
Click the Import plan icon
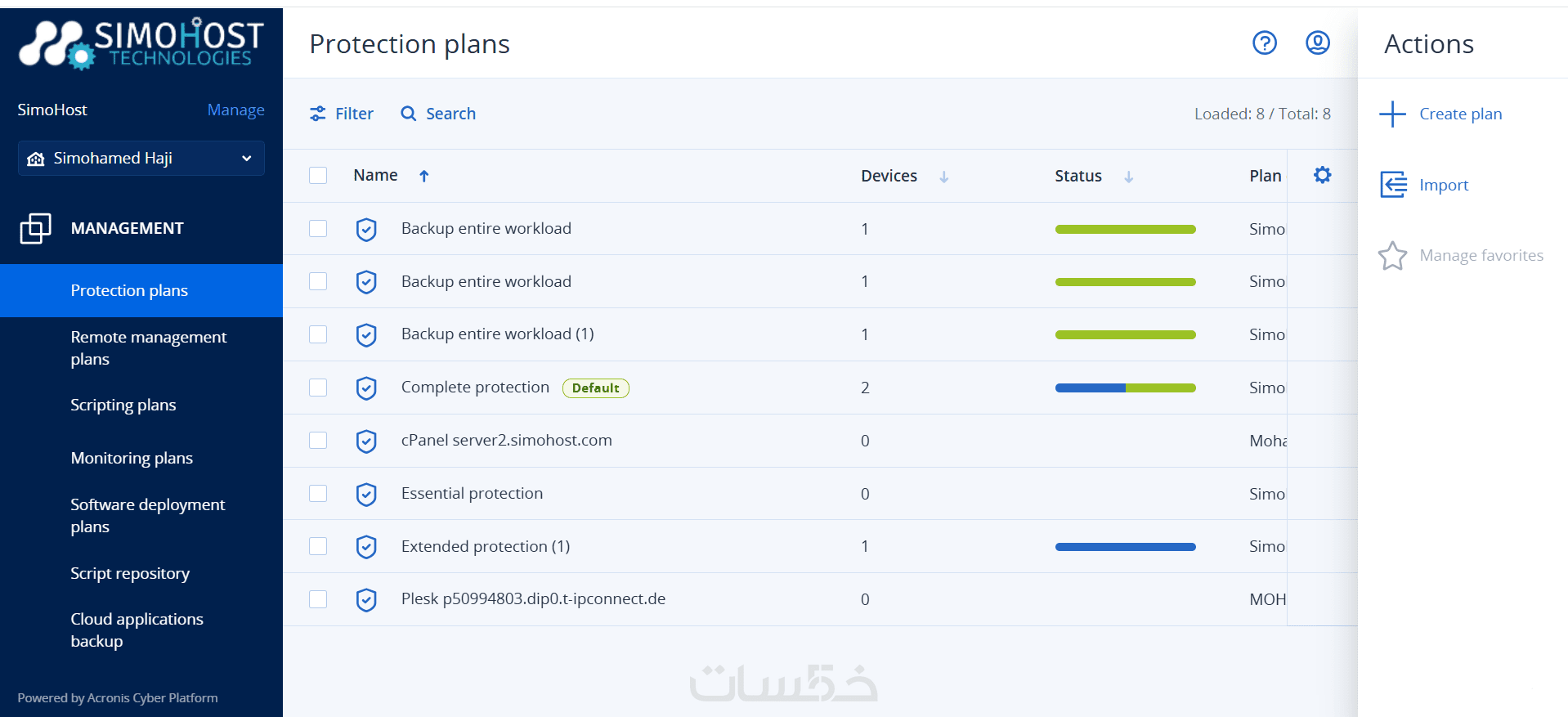(x=1393, y=185)
